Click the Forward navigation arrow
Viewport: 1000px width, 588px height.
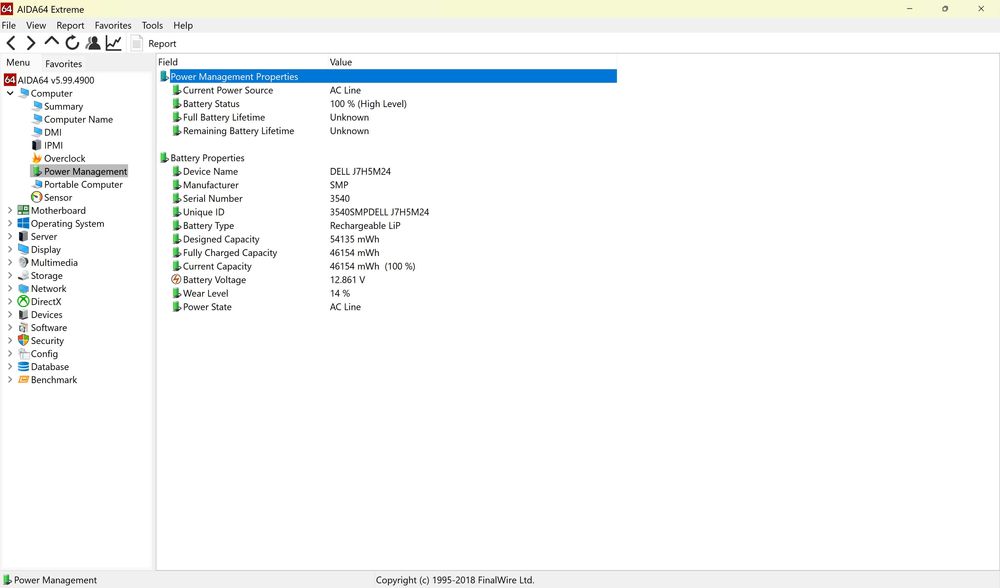click(x=31, y=43)
